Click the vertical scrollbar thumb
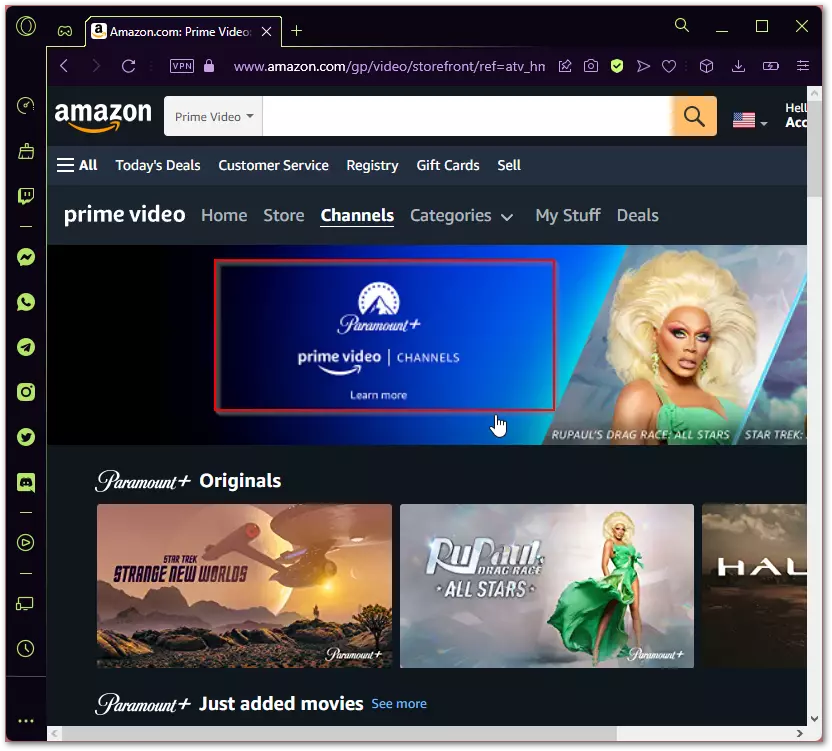 point(814,151)
